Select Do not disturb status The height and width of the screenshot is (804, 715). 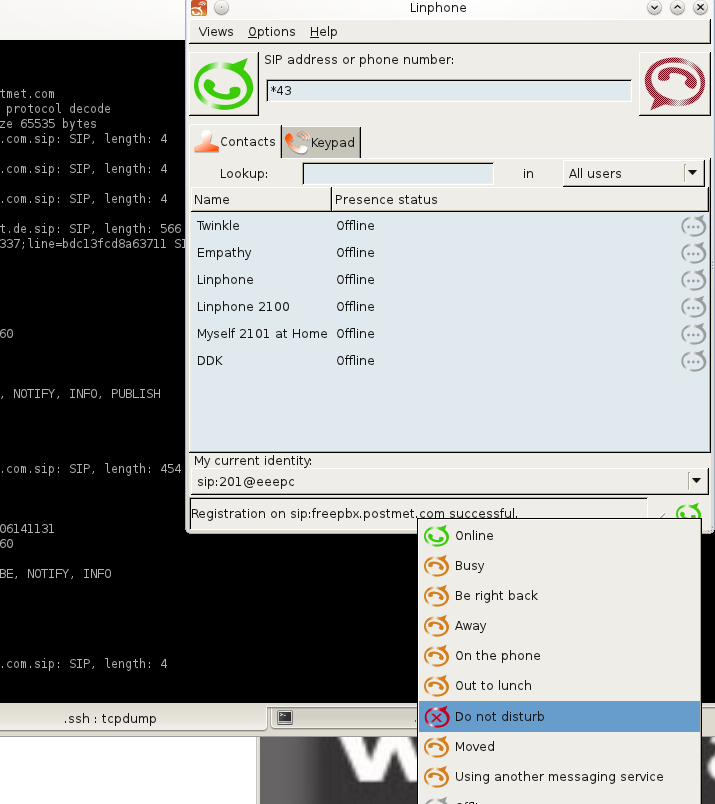tap(499, 717)
